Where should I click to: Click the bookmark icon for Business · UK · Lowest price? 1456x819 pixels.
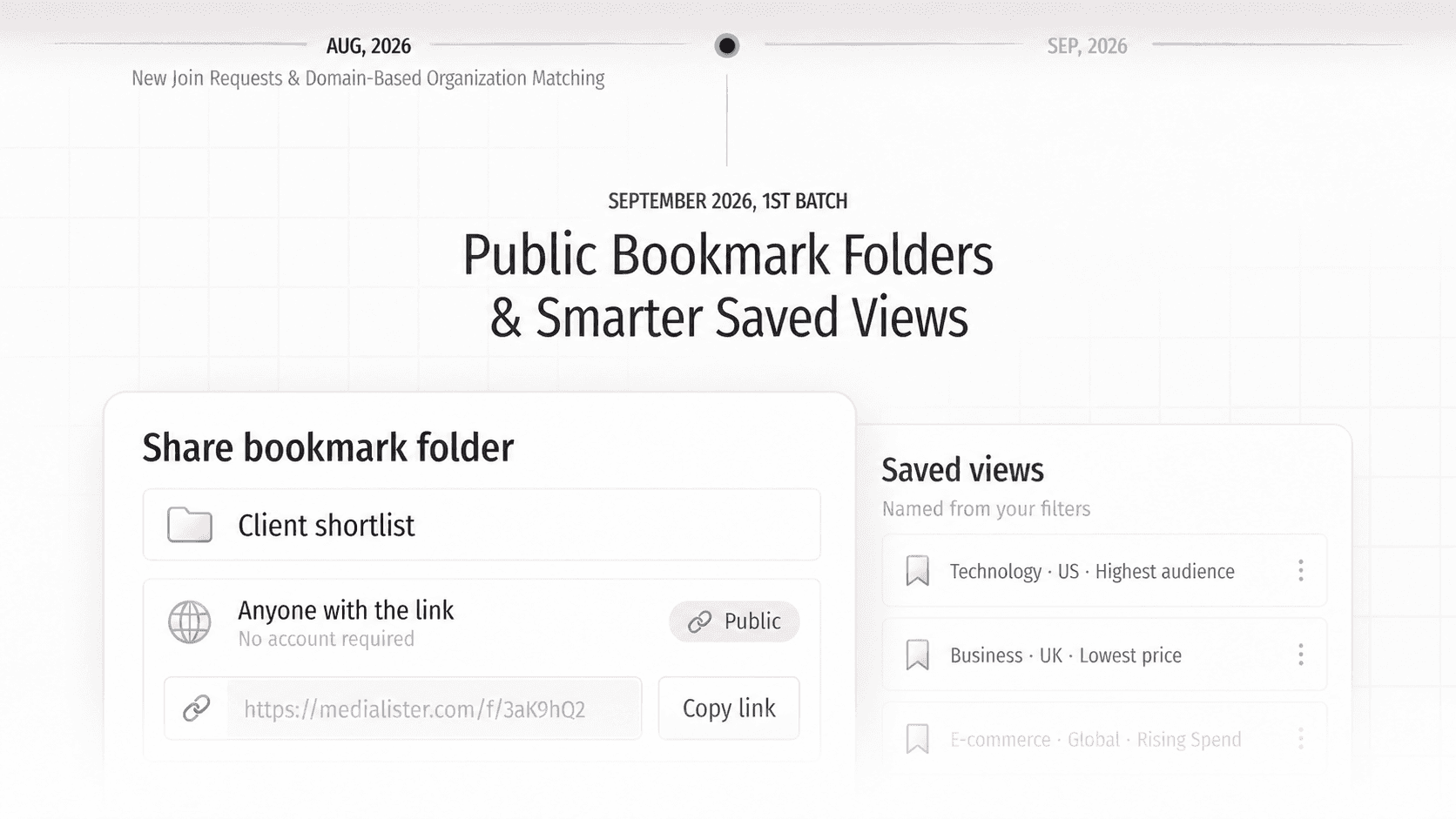click(918, 655)
